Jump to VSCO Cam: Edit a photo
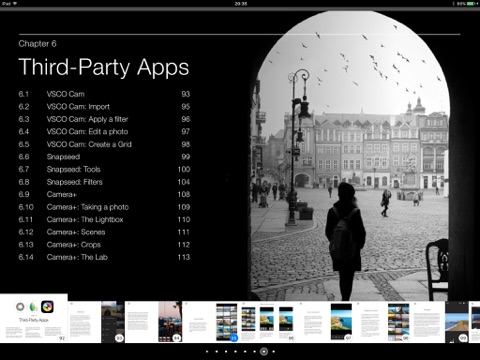This screenshot has height=360, width=480. 104,132
